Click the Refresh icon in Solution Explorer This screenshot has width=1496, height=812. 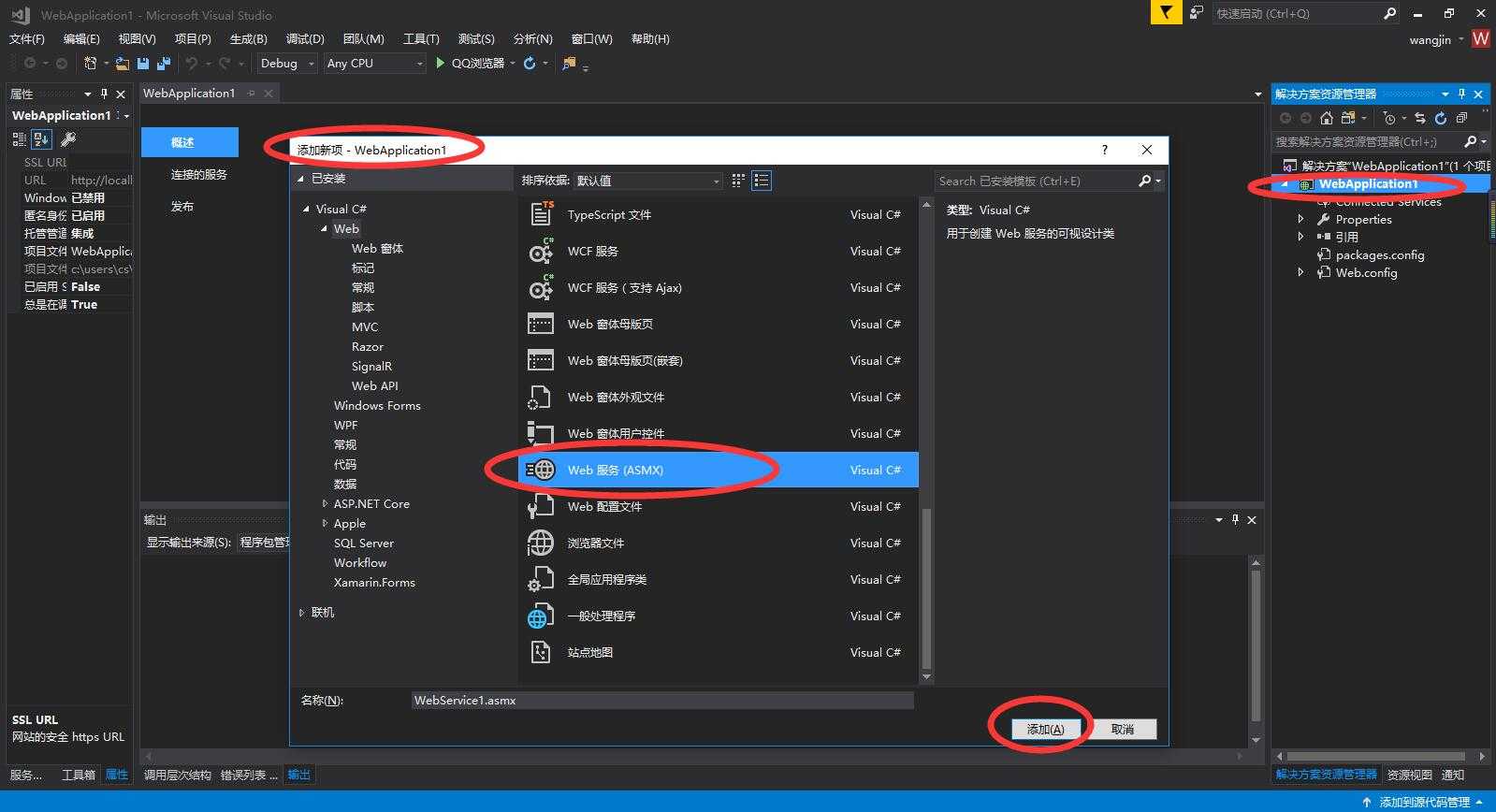click(x=1441, y=118)
